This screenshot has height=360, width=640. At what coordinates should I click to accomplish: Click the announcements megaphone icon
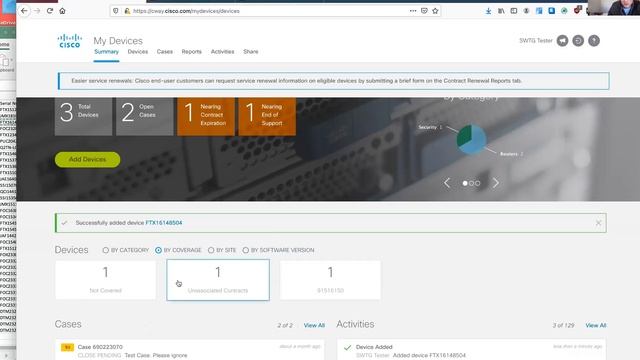pyautogui.click(x=562, y=41)
